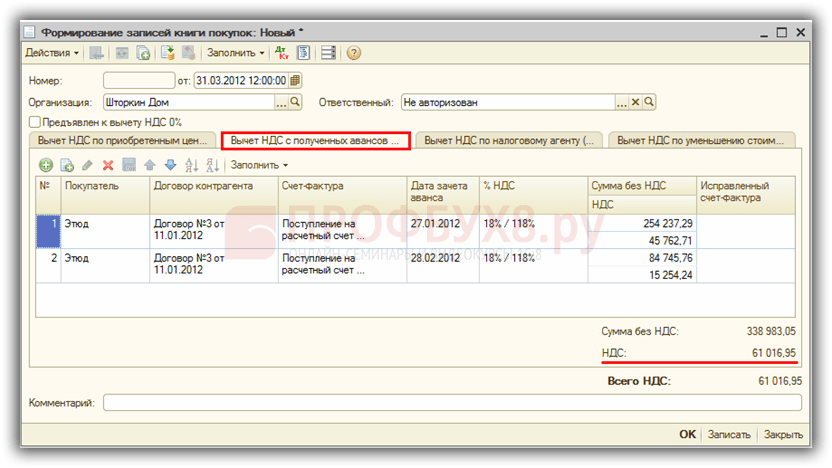The image size is (832, 468).
Task: Click the amount 254 237,29 cell
Action: tap(642, 223)
